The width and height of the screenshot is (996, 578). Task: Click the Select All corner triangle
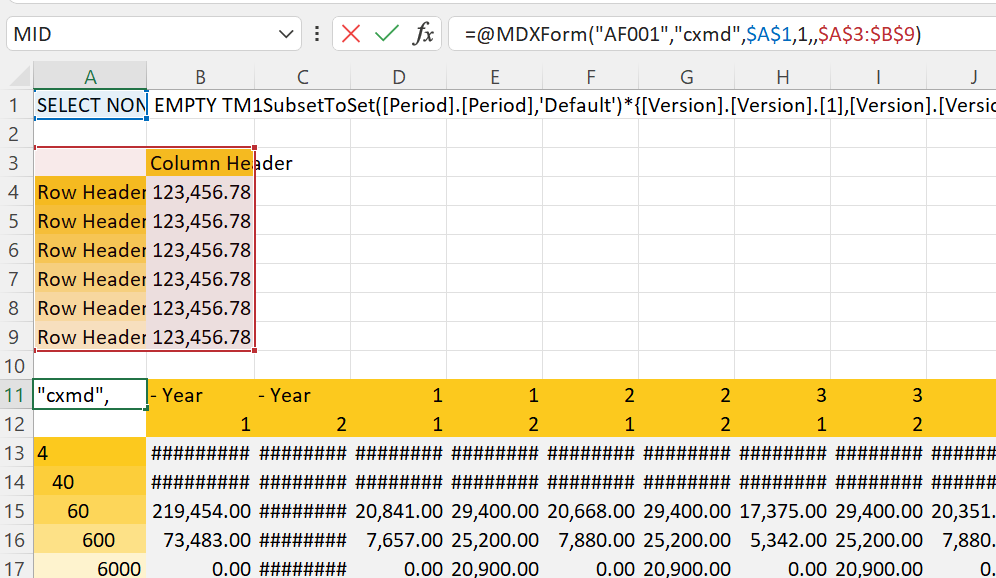point(17,77)
